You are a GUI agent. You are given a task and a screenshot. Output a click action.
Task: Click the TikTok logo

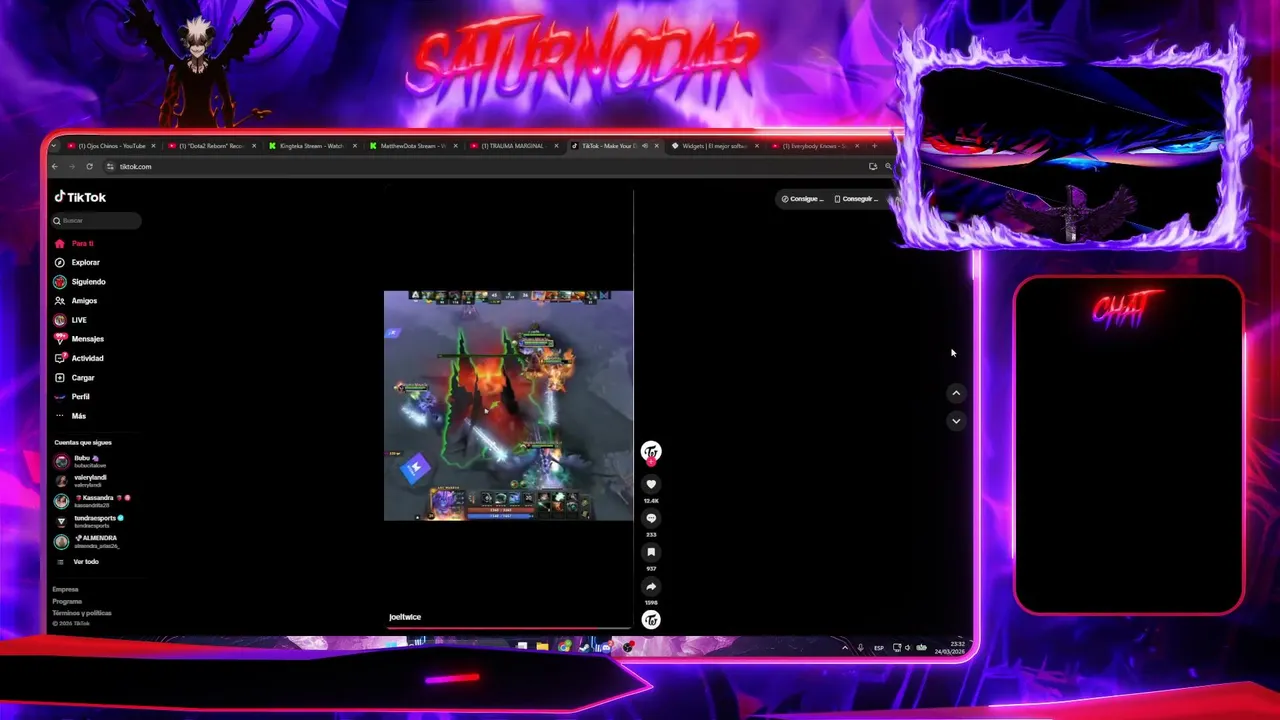[80, 197]
